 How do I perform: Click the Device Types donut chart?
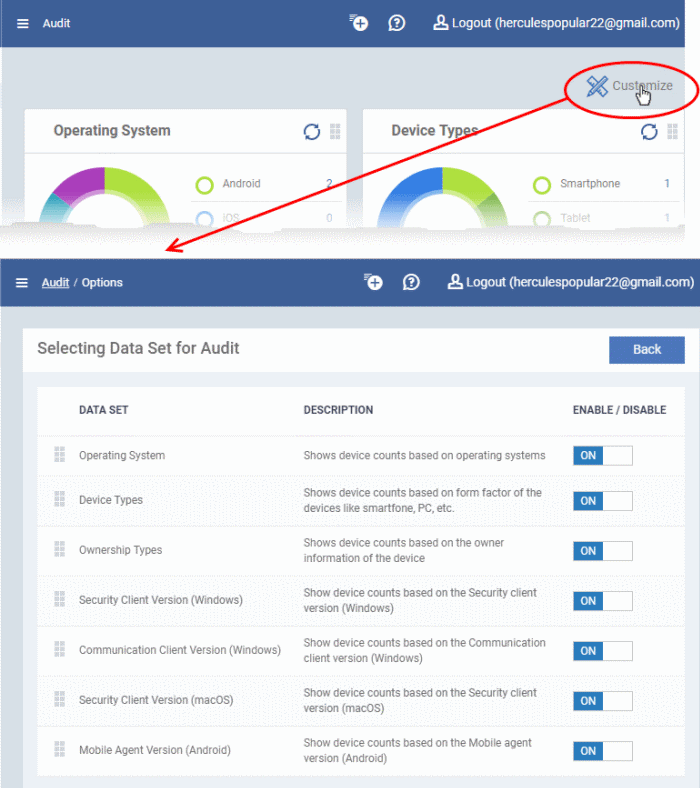click(x=442, y=196)
